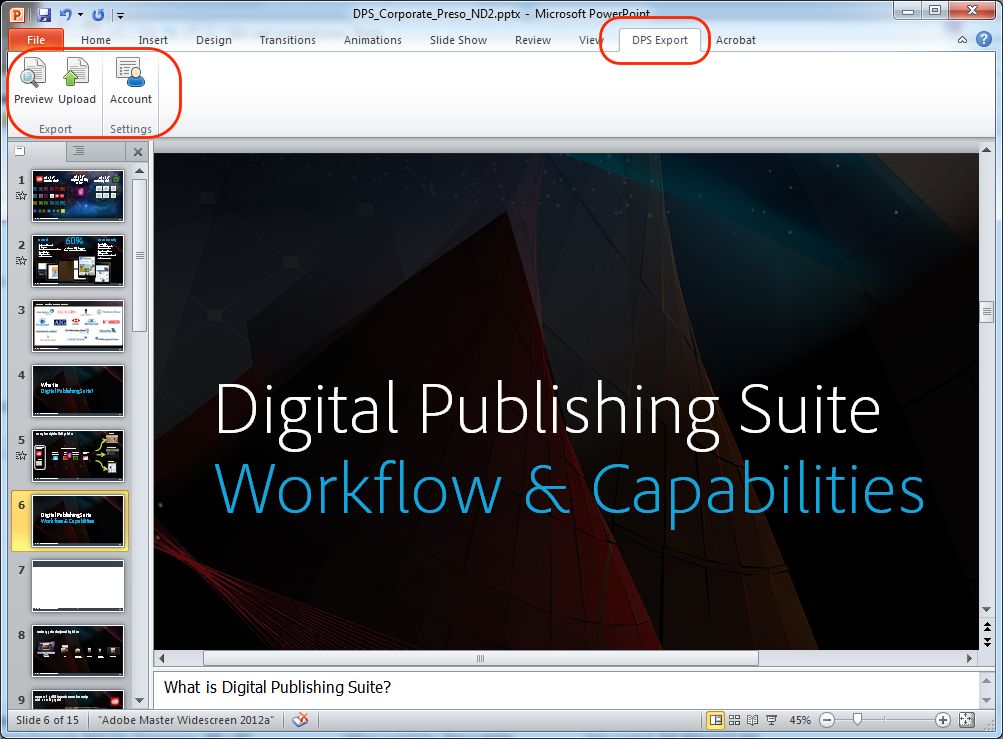Select the DPS Export tab
1003x739 pixels.
tap(659, 40)
